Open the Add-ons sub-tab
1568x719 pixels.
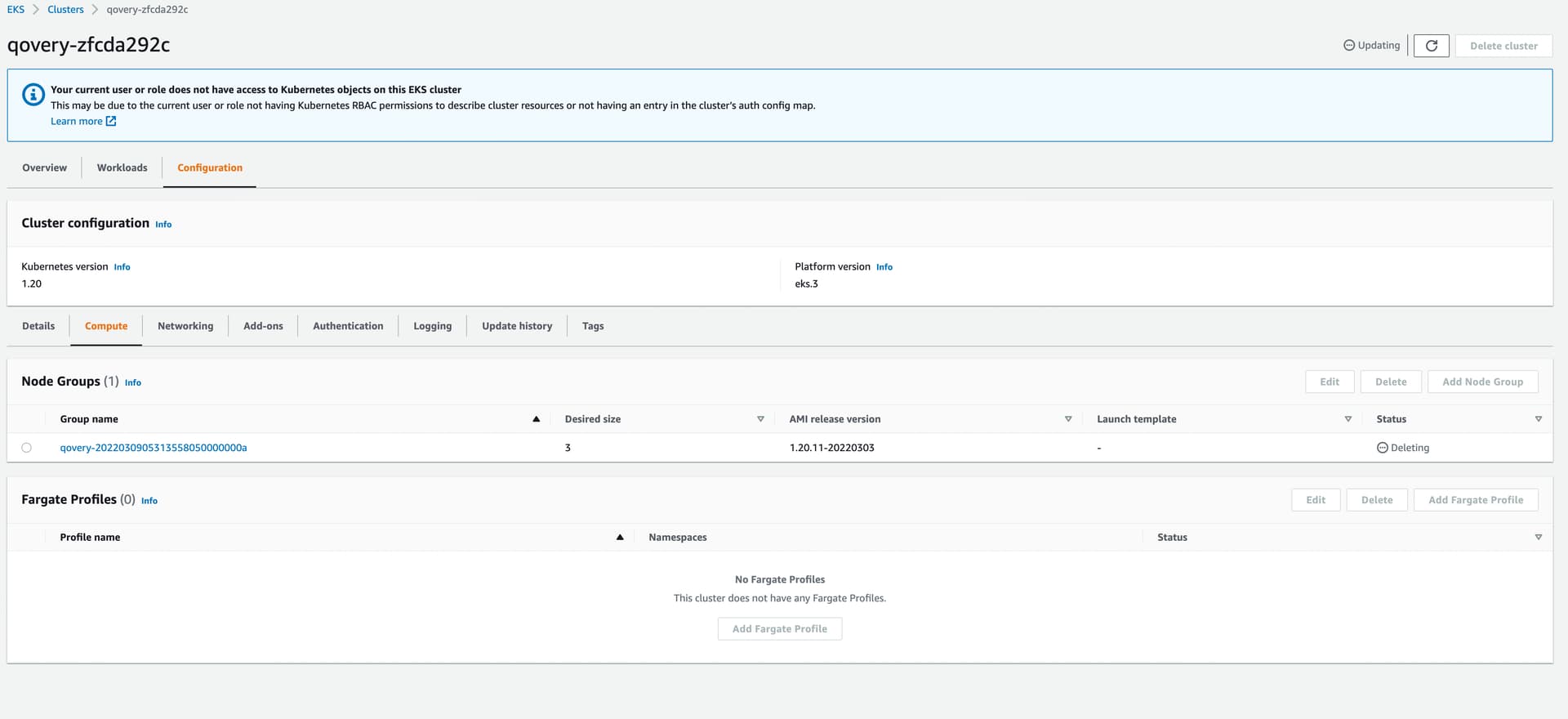[x=263, y=326]
